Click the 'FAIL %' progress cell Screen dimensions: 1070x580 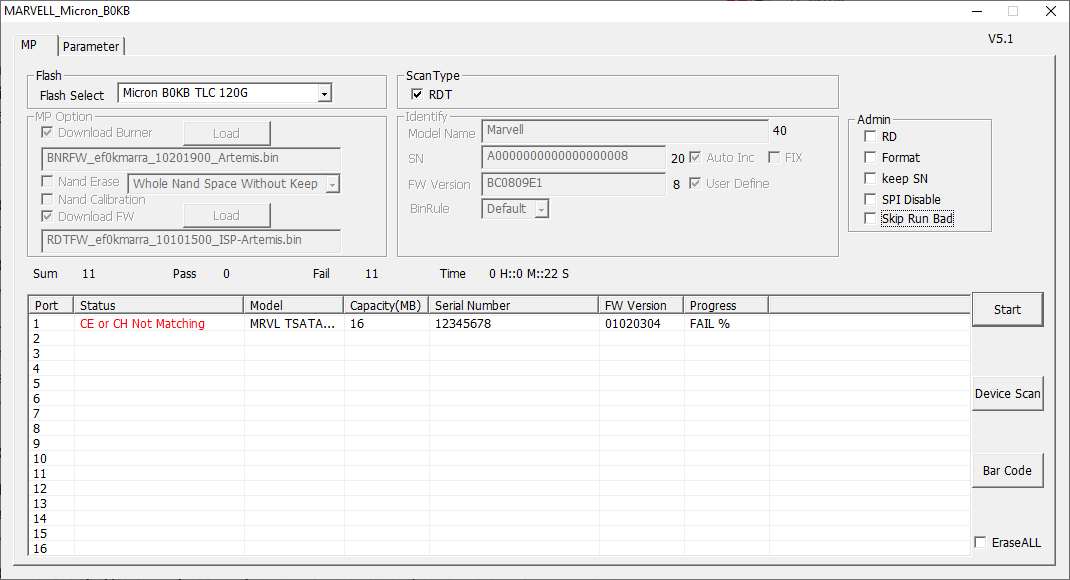[710, 324]
